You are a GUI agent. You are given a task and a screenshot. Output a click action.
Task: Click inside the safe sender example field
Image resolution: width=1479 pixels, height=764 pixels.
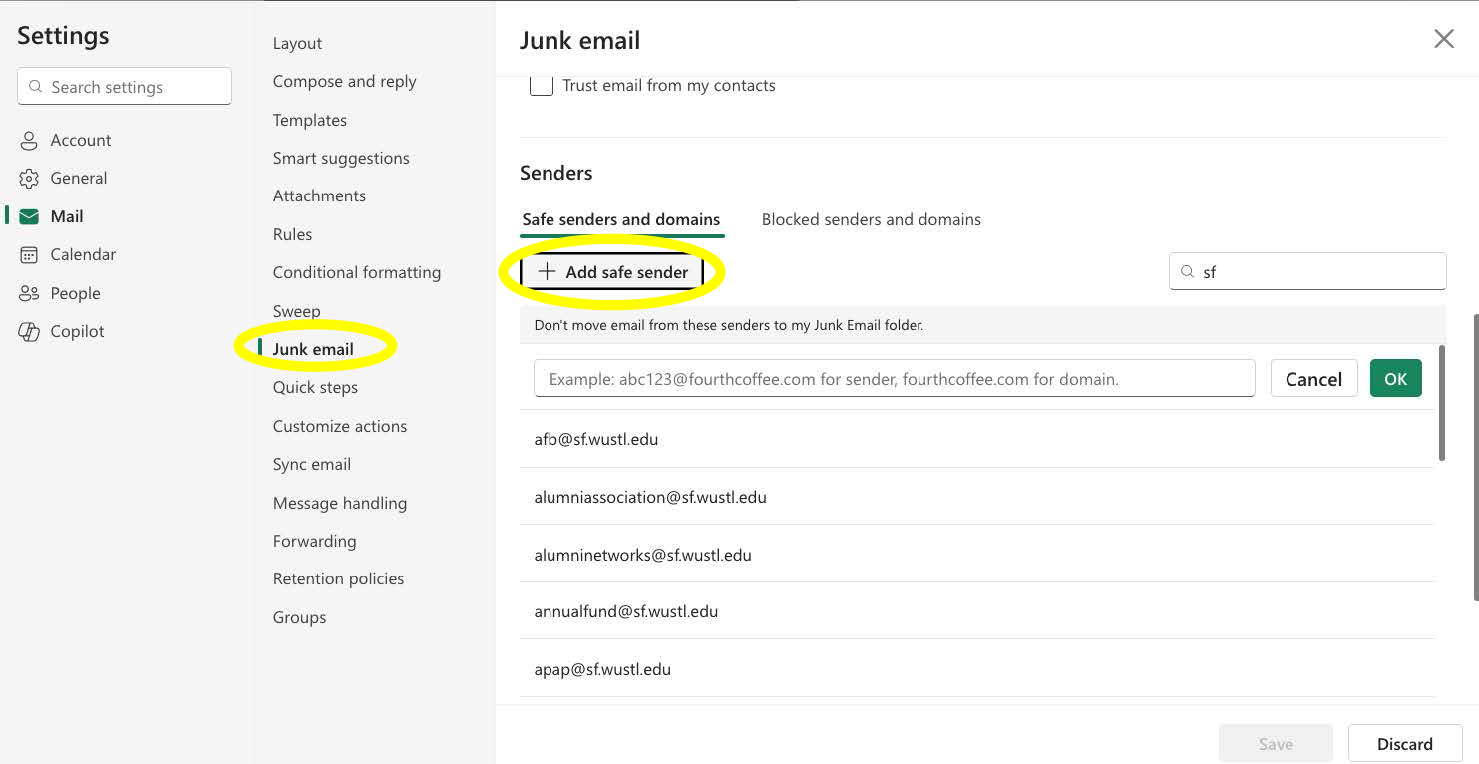894,378
